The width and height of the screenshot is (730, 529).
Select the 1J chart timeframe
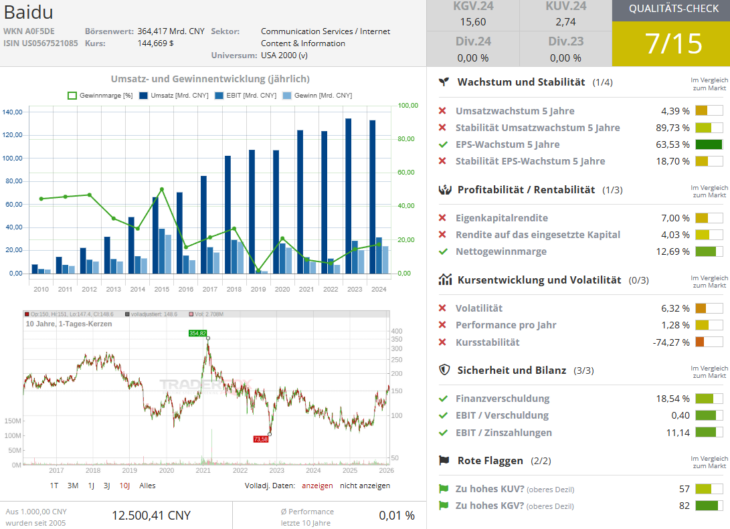coord(91,485)
